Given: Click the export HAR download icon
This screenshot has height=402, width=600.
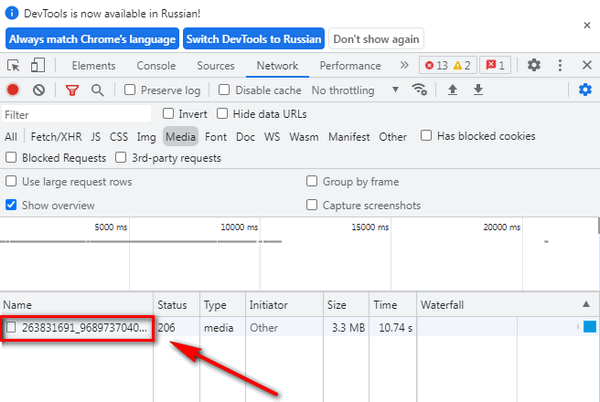Looking at the screenshot, I should pos(478,90).
